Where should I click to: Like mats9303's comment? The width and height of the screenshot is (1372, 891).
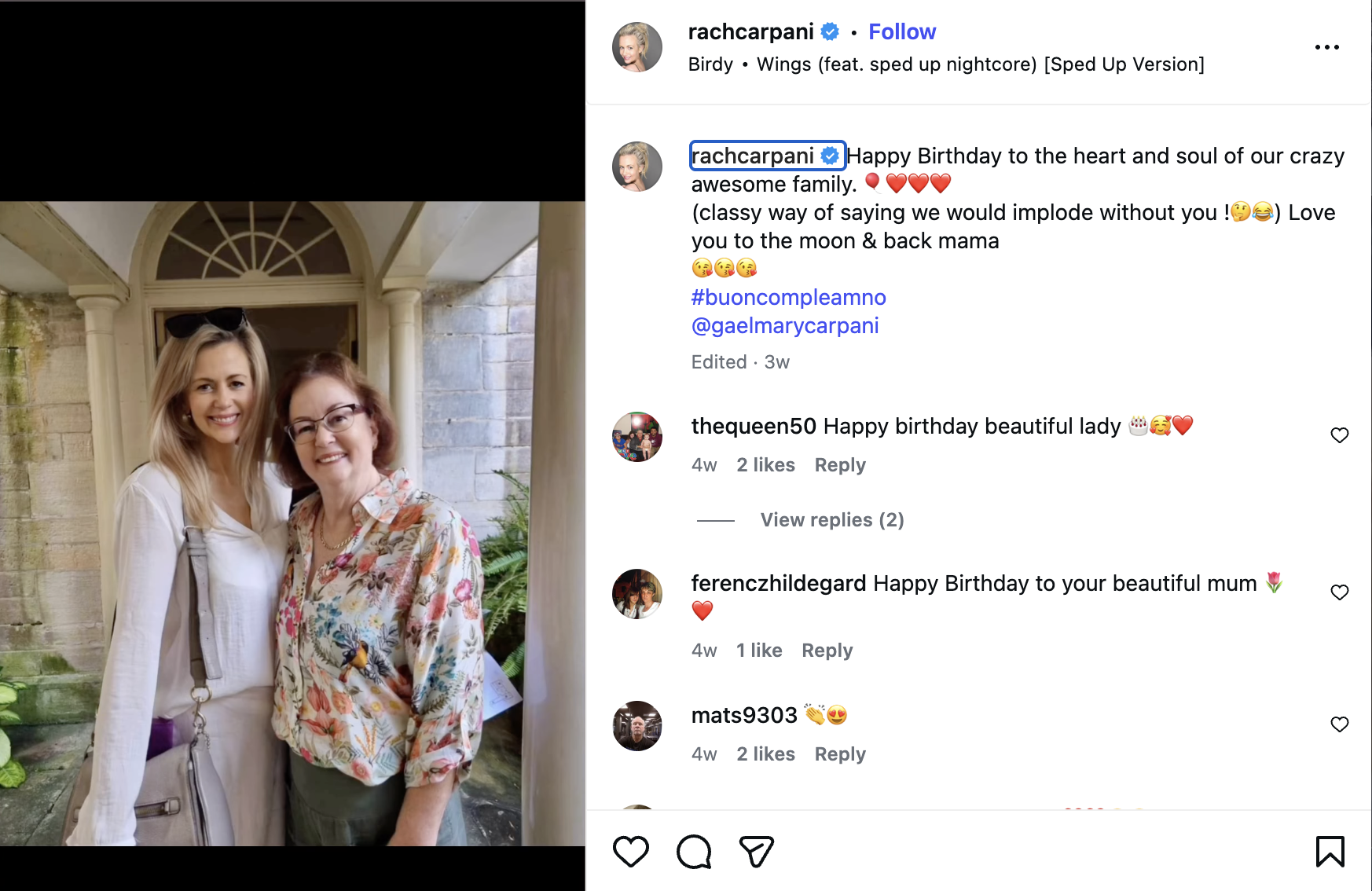click(1339, 724)
